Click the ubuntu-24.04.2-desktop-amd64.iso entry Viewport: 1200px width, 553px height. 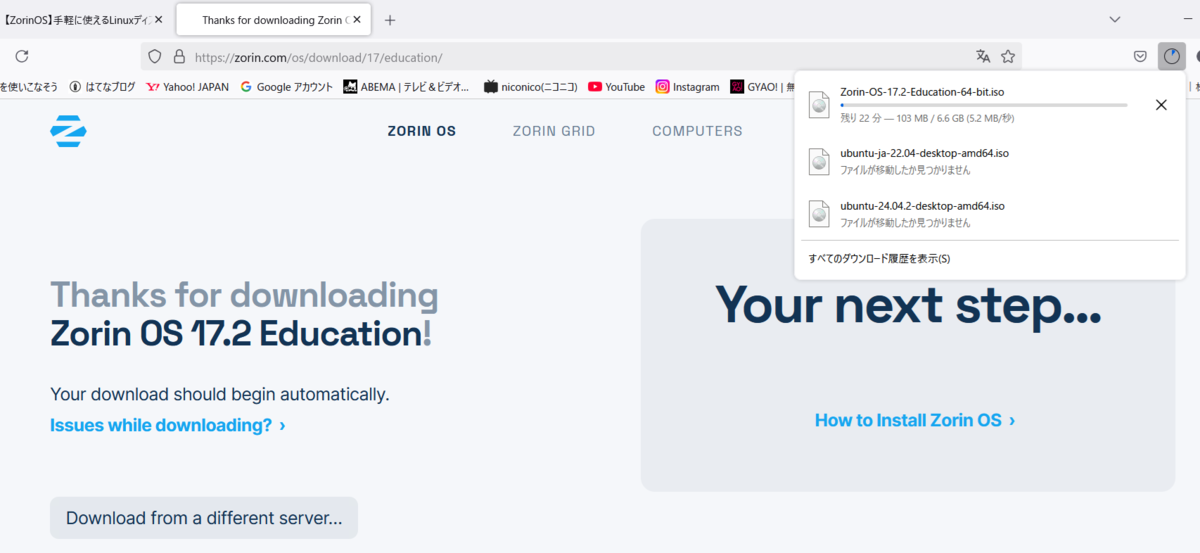click(989, 213)
